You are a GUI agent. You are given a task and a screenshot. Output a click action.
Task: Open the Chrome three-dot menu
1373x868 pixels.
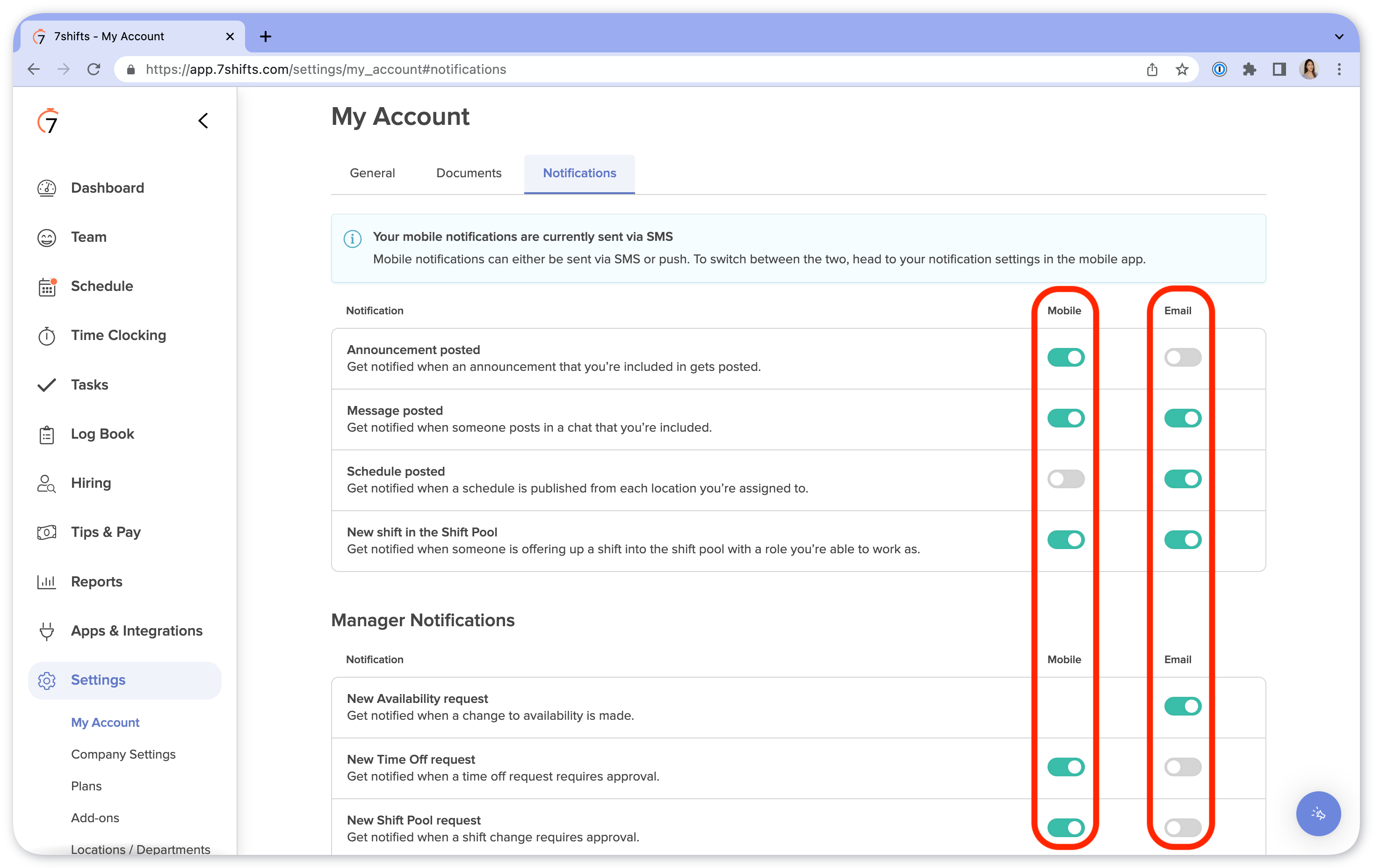tap(1339, 69)
